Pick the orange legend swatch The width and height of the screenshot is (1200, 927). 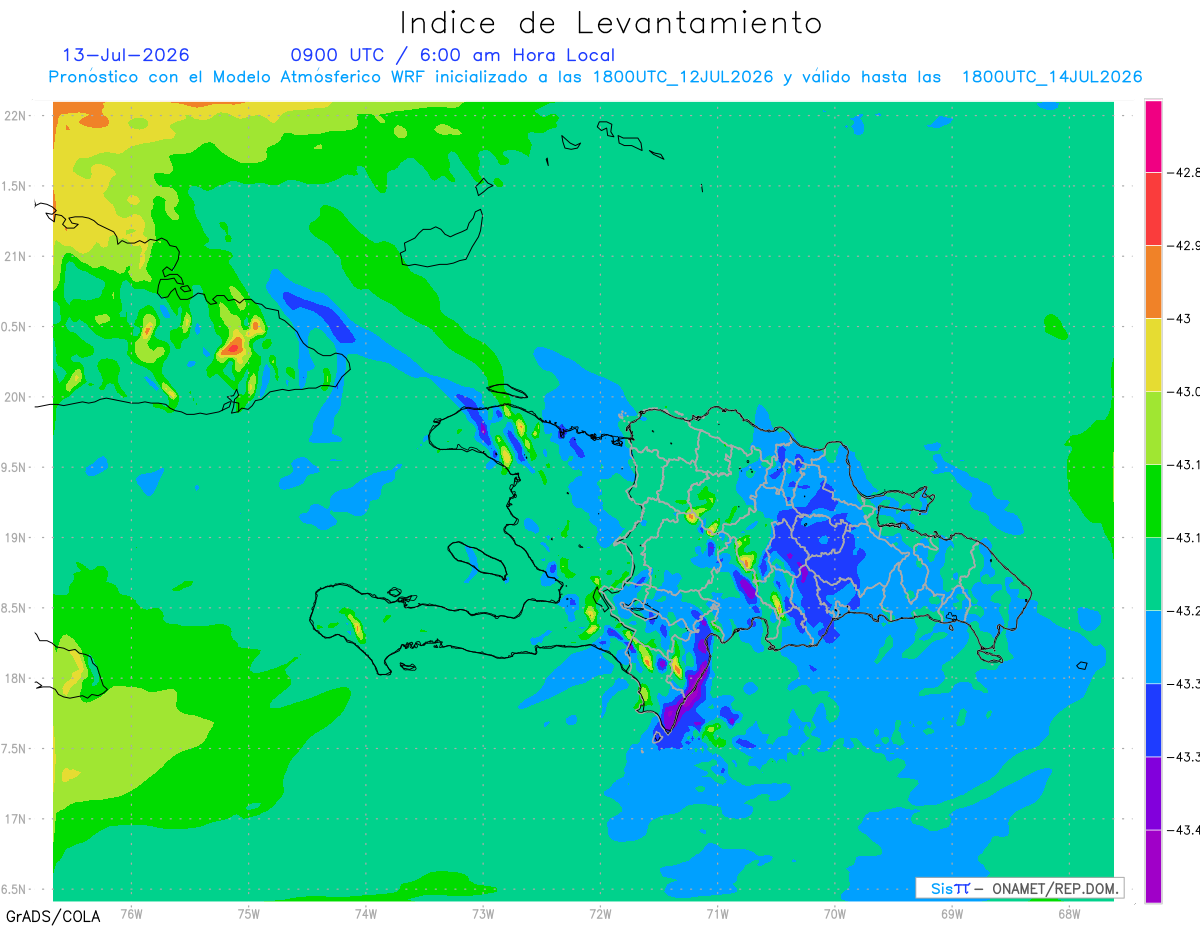(x=1153, y=282)
